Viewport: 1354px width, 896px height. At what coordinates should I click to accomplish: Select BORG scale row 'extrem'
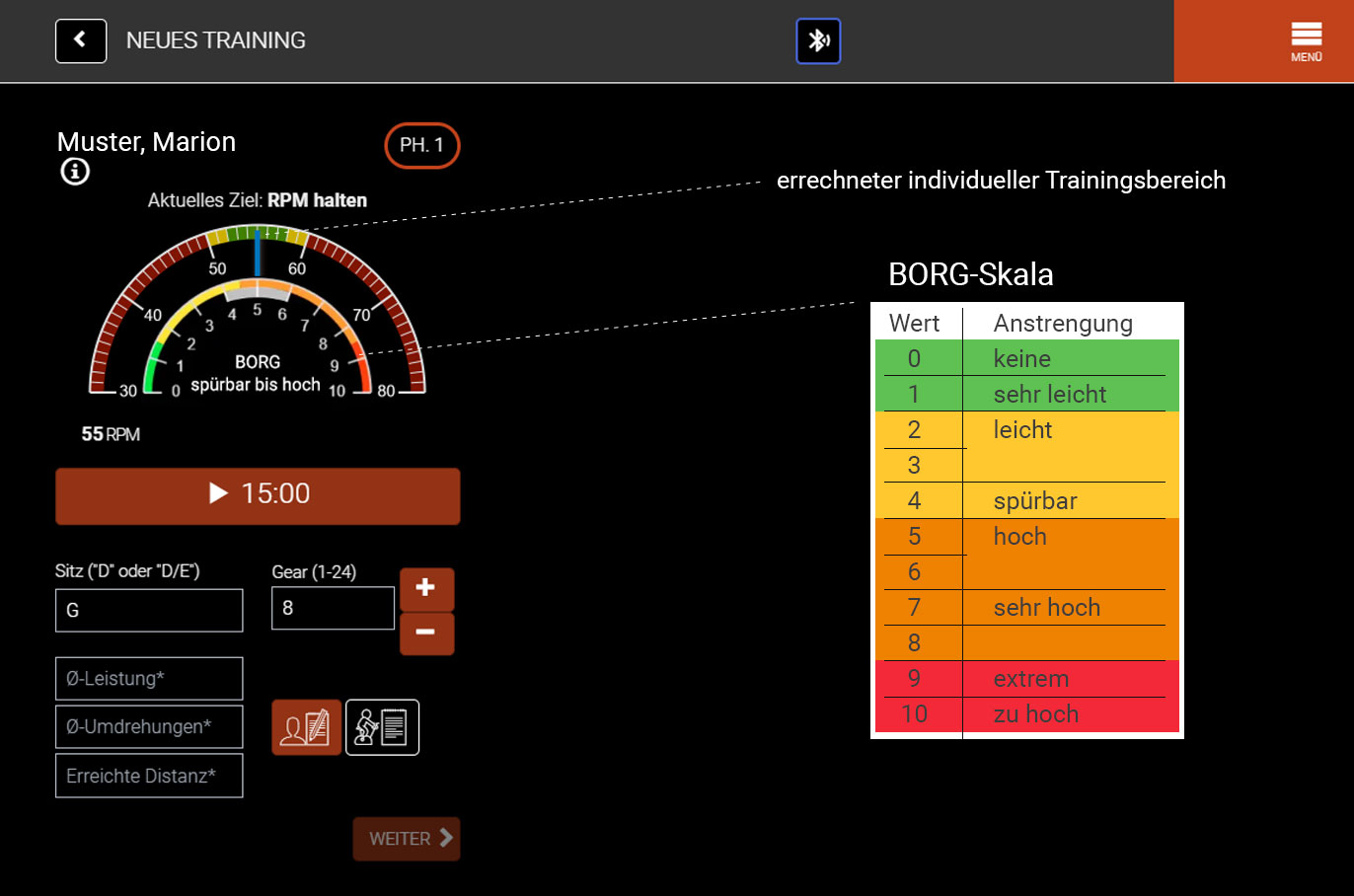click(x=1026, y=679)
